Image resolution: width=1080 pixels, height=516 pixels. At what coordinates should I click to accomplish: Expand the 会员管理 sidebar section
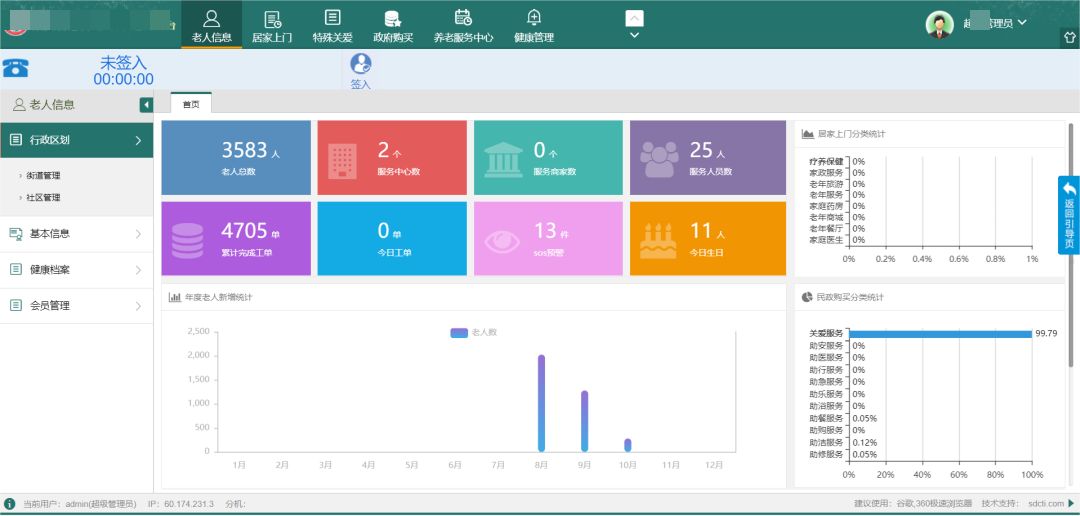coord(76,306)
